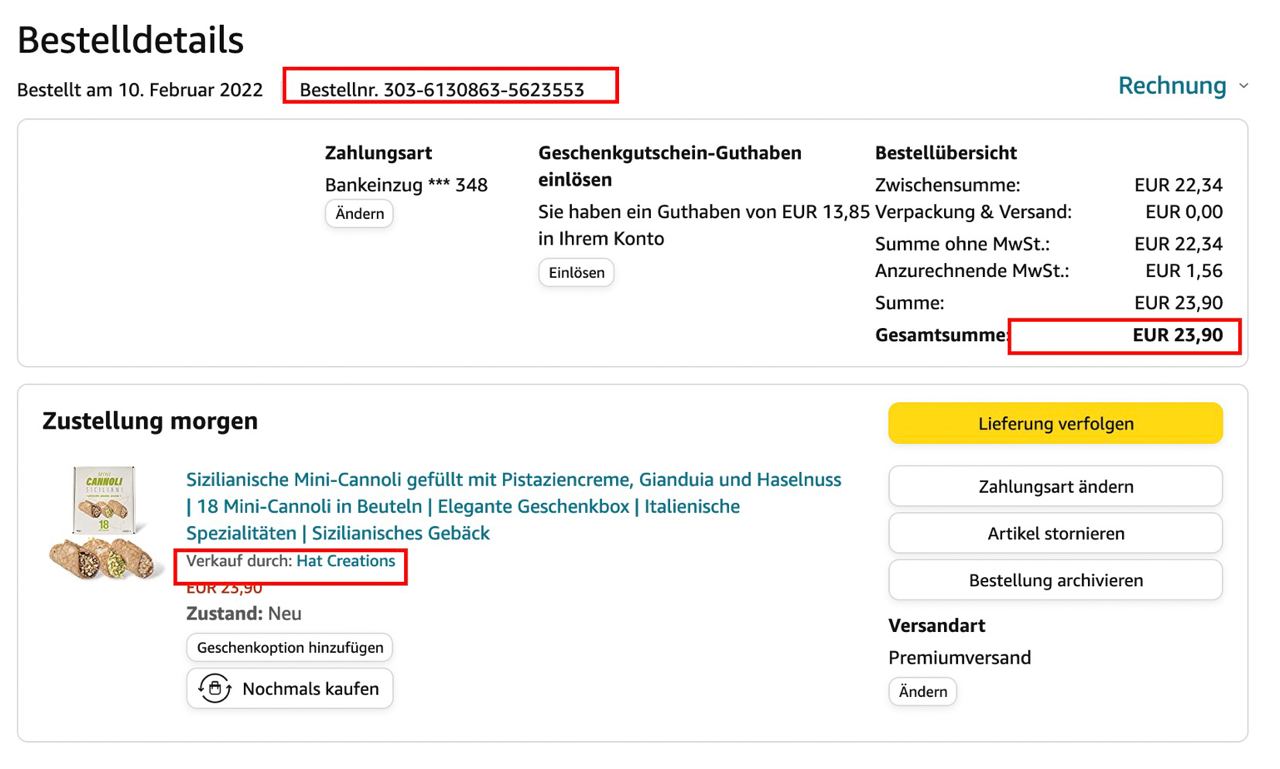
Task: Click the Gesamtsumme amount EUR 23,90
Action: click(x=1177, y=336)
